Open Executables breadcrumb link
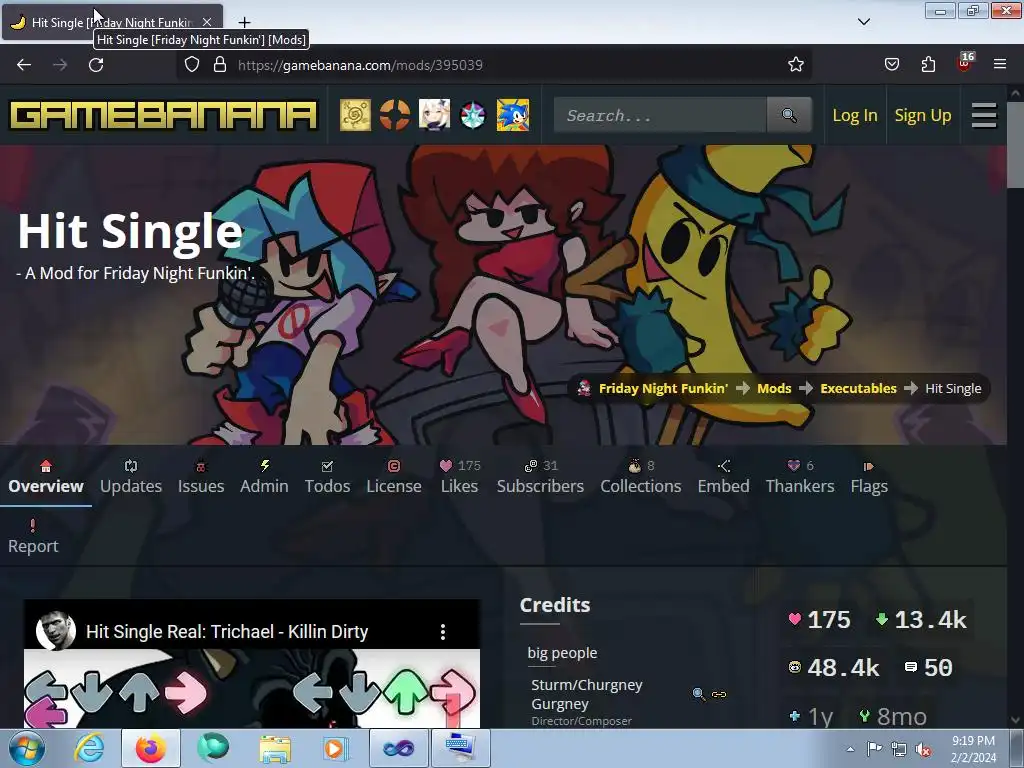Screen dimensions: 1024x768 click(x=858, y=389)
